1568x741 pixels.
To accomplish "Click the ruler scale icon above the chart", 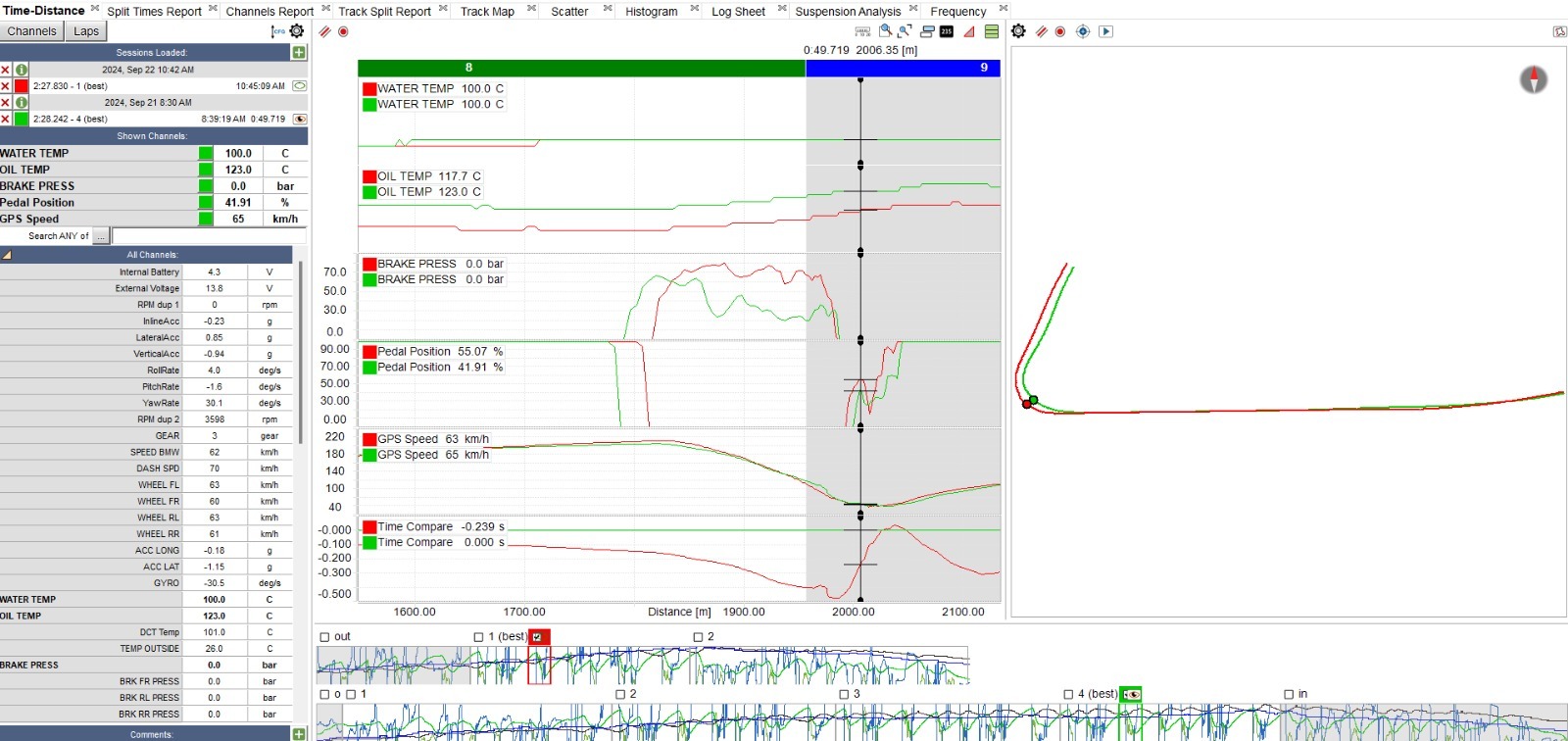I will 863,31.
